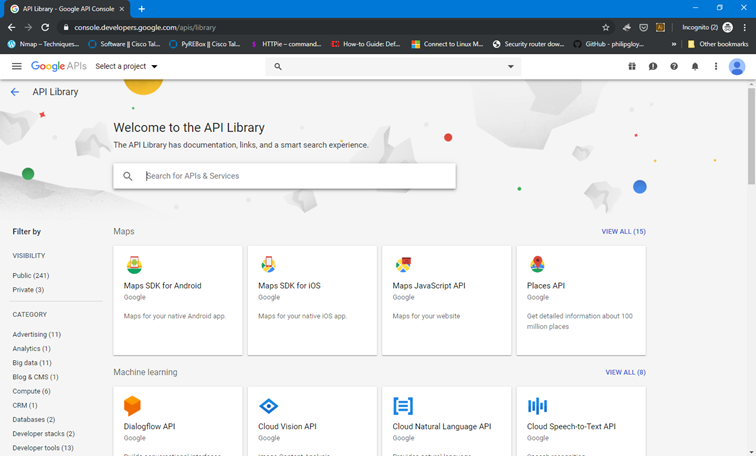
Task: Click the Cloud Vision API diamond icon
Action: click(269, 406)
